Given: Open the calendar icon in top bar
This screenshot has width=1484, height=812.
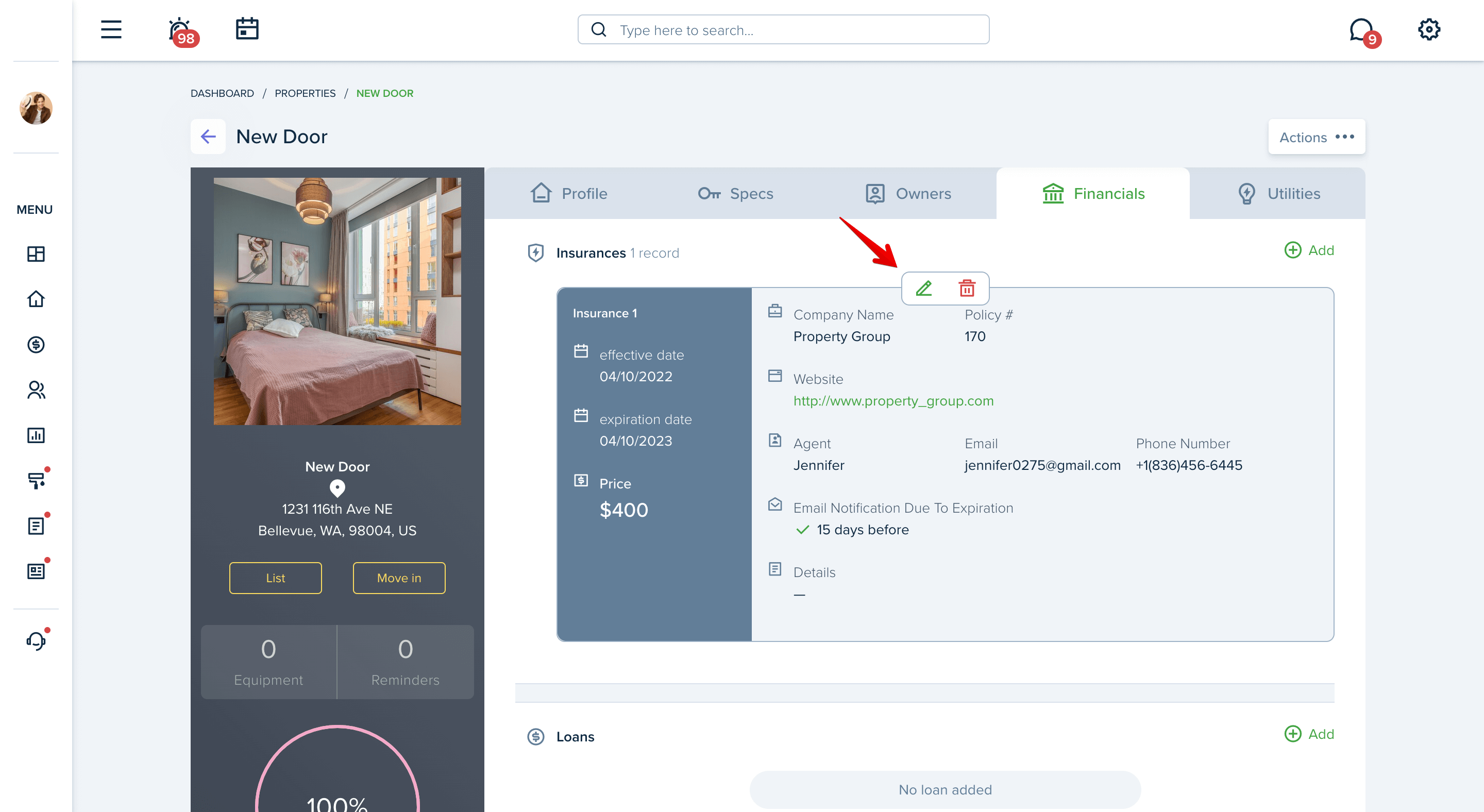Looking at the screenshot, I should (x=247, y=28).
